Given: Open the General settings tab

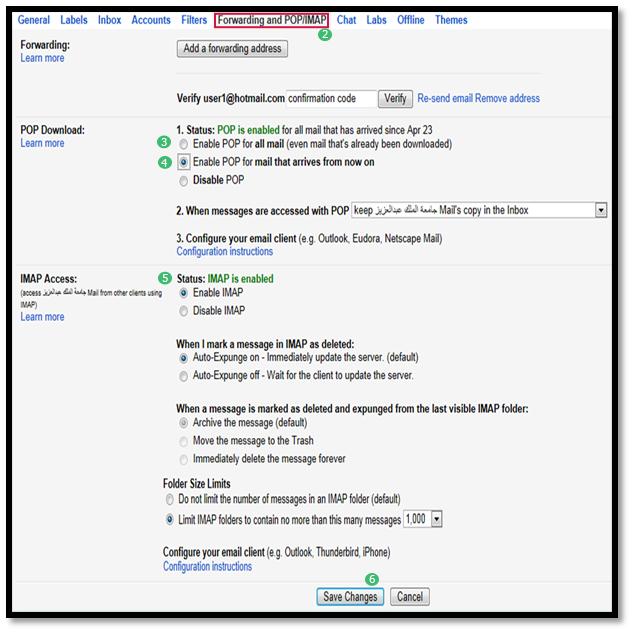Looking at the screenshot, I should (33, 20).
